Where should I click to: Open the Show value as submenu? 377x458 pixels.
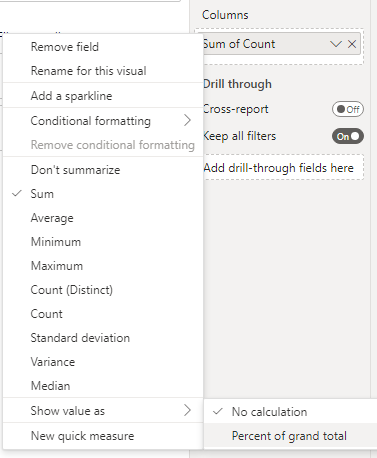coord(103,410)
